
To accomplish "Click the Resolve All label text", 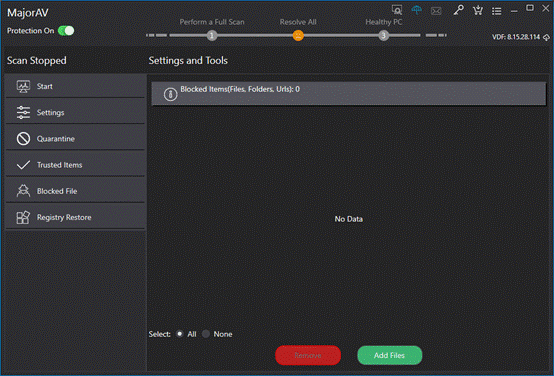I will pyautogui.click(x=298, y=22).
